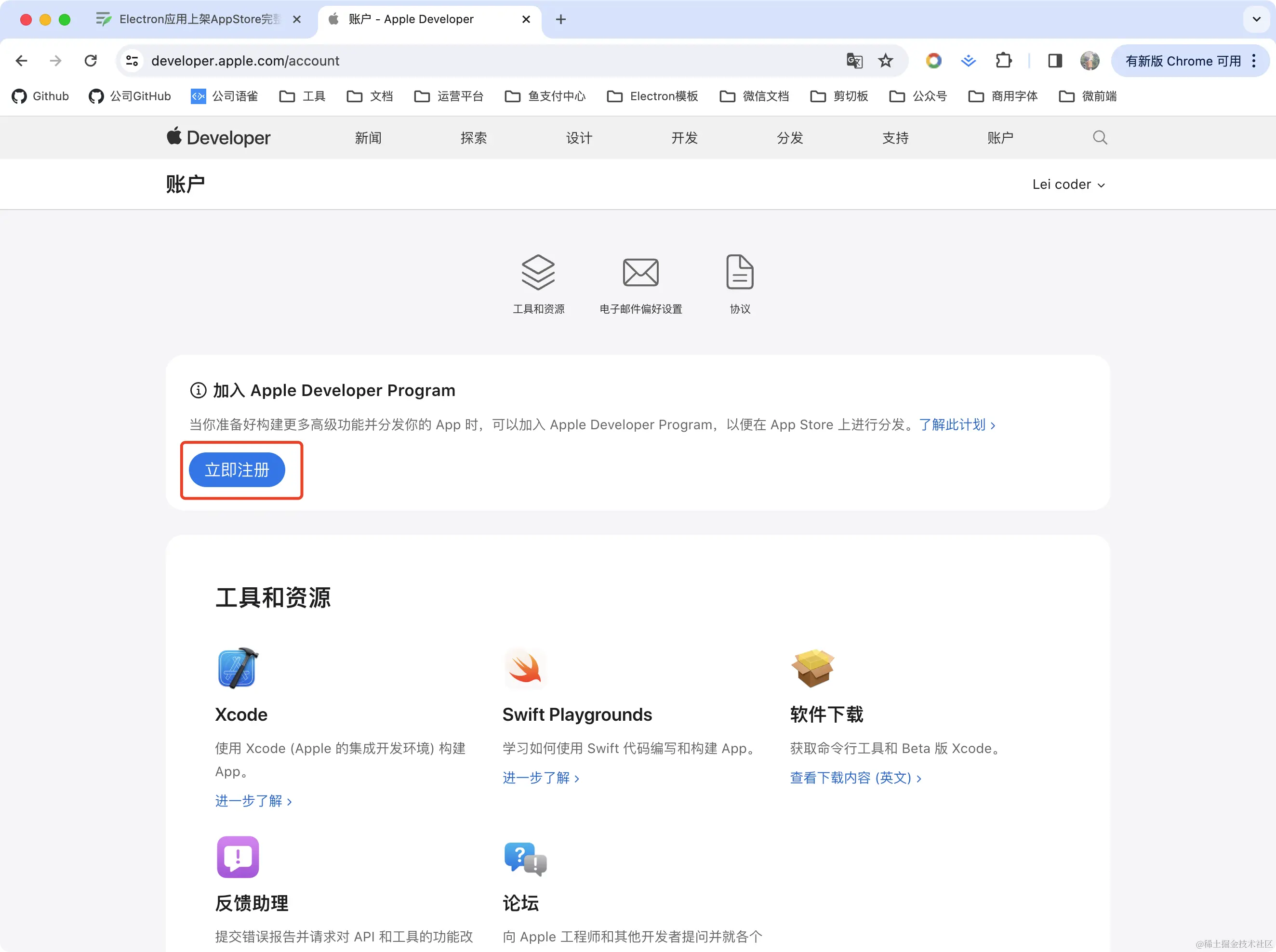
Task: Click the Apple Developer logo
Action: tap(218, 137)
